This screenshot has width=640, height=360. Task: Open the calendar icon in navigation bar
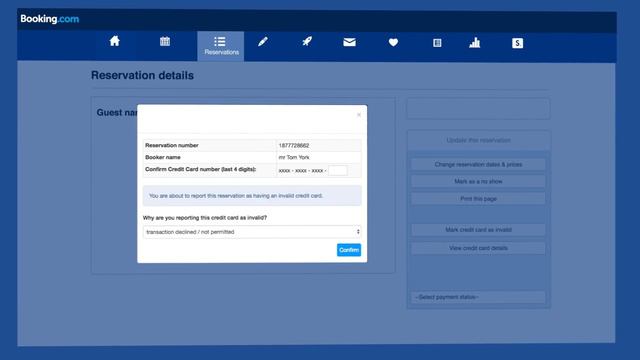[165, 42]
